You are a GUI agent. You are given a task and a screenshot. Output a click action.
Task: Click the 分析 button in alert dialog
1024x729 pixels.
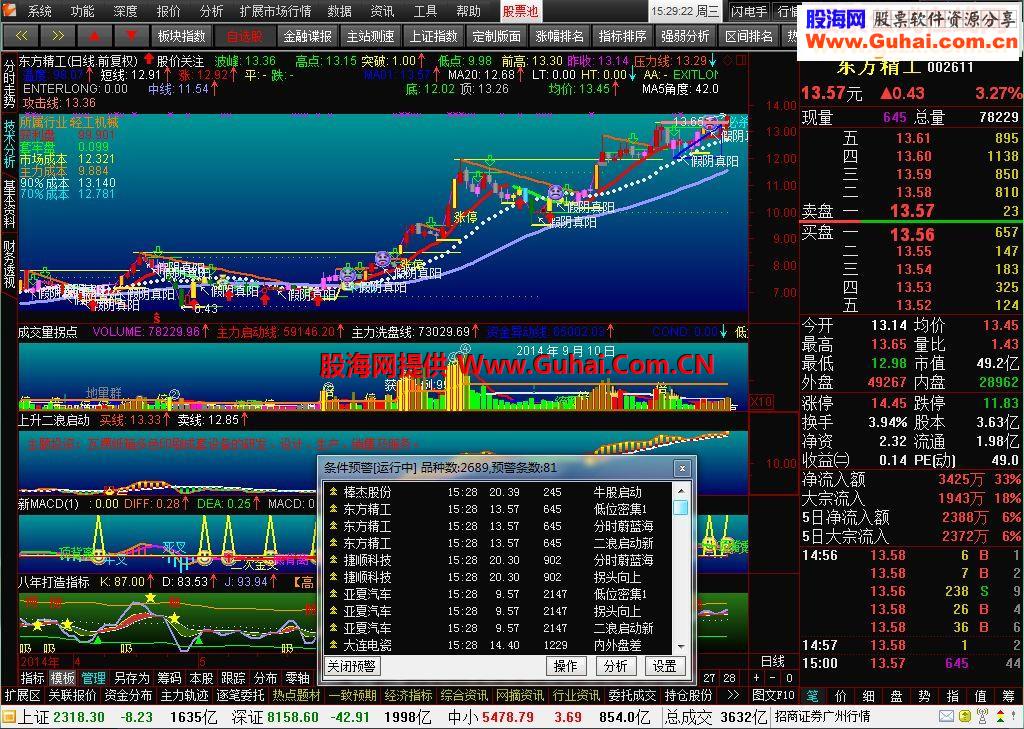(615, 666)
